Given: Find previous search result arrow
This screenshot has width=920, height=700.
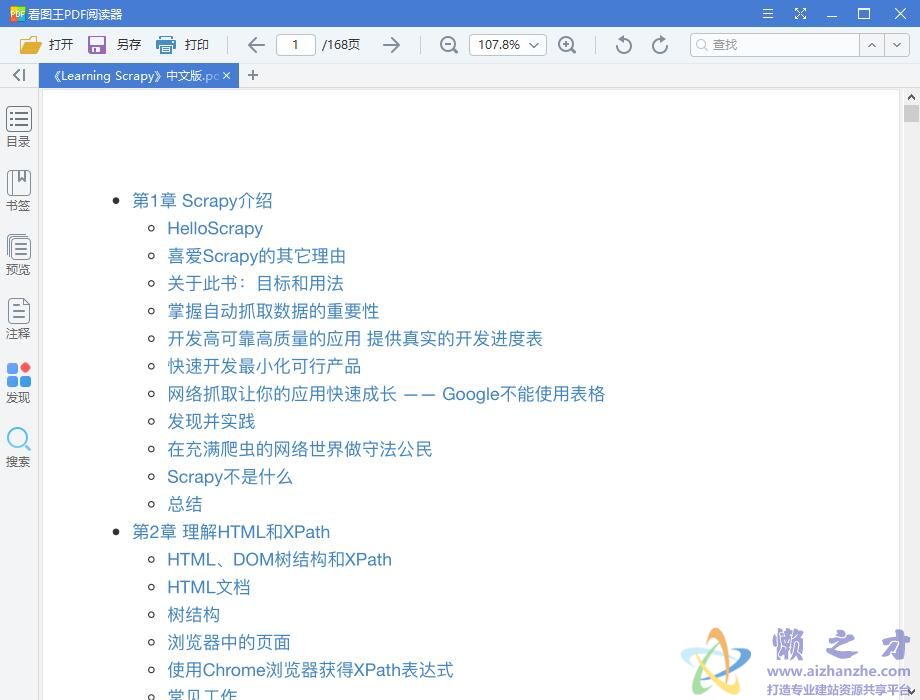Looking at the screenshot, I should pyautogui.click(x=872, y=45).
